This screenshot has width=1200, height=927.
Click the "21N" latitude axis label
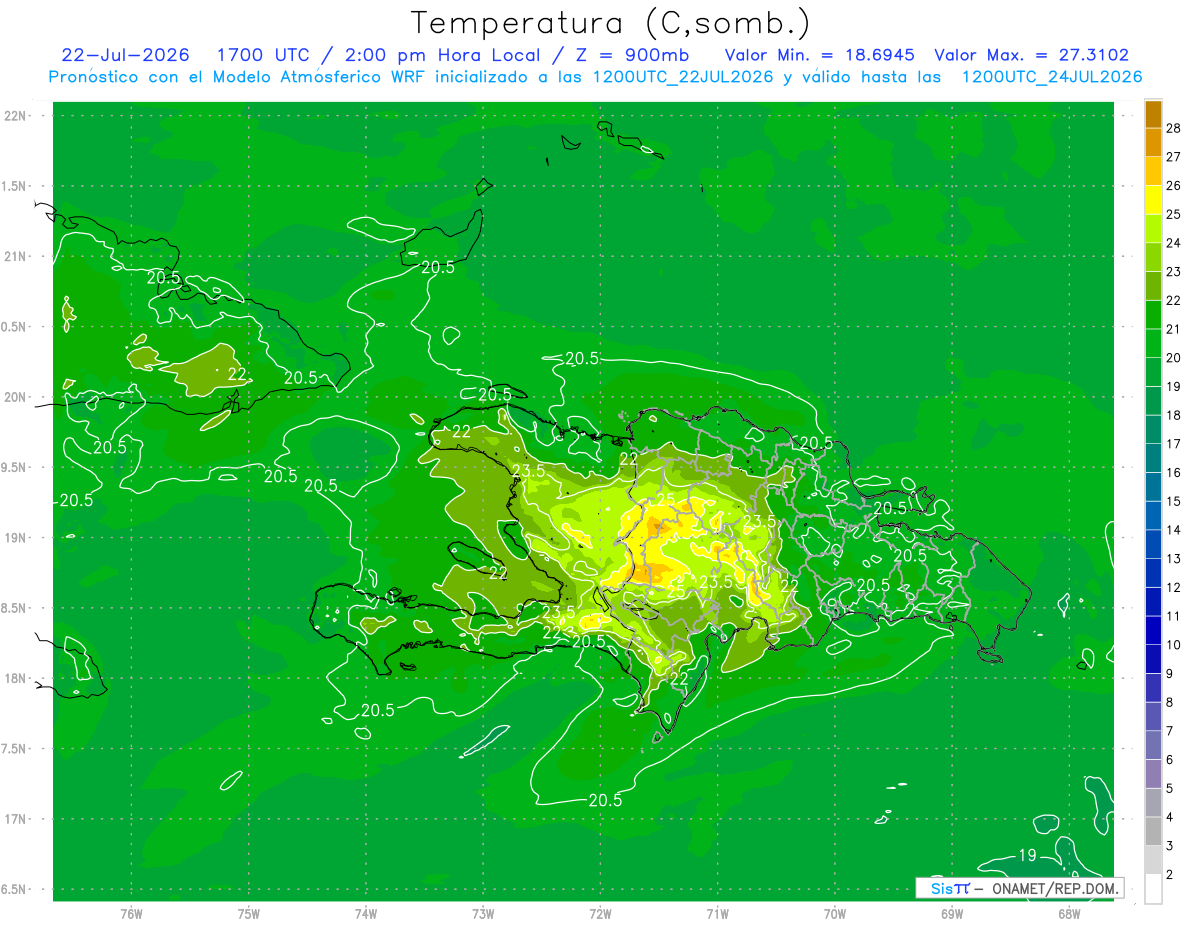tap(16, 256)
